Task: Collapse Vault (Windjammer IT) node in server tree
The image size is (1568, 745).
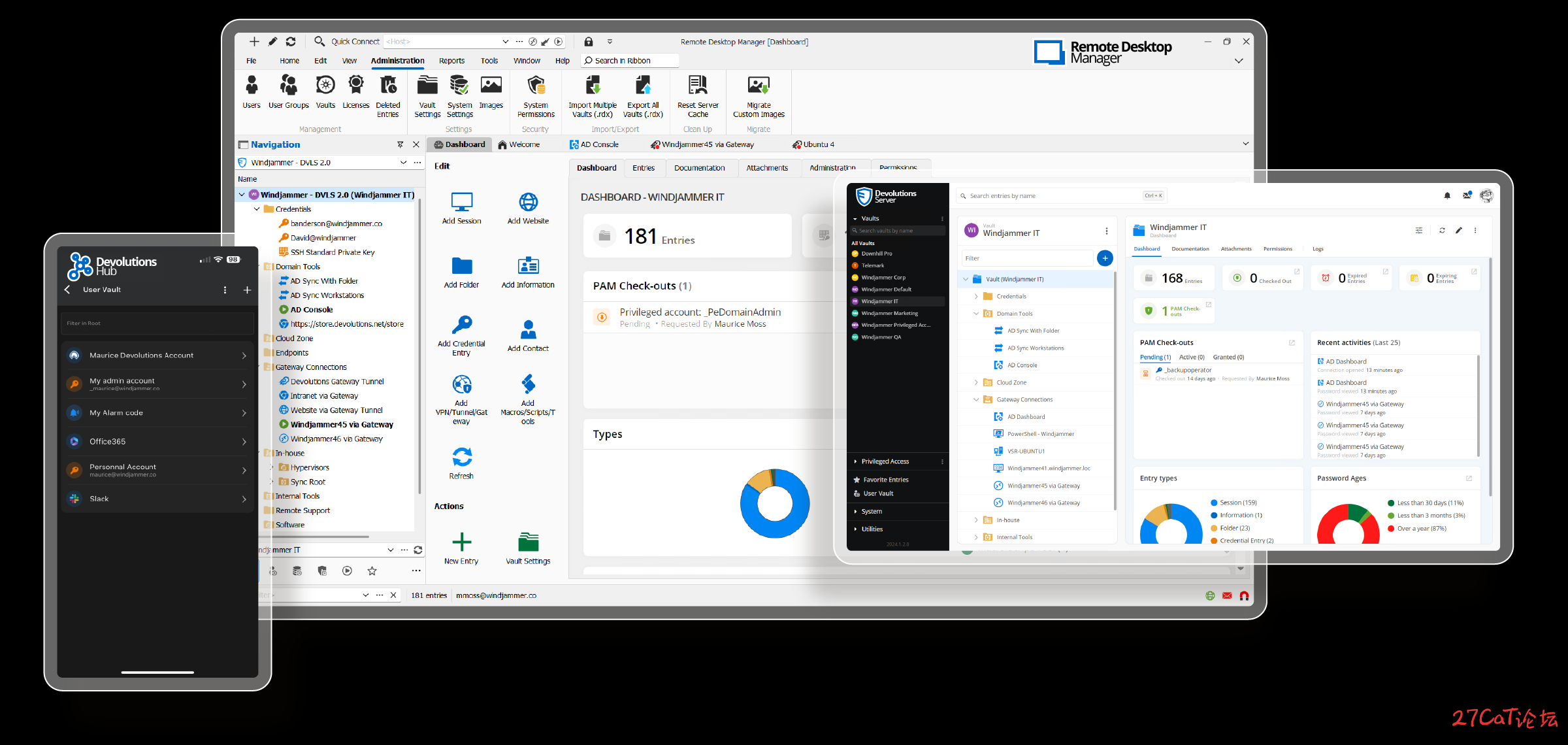Action: [965, 279]
